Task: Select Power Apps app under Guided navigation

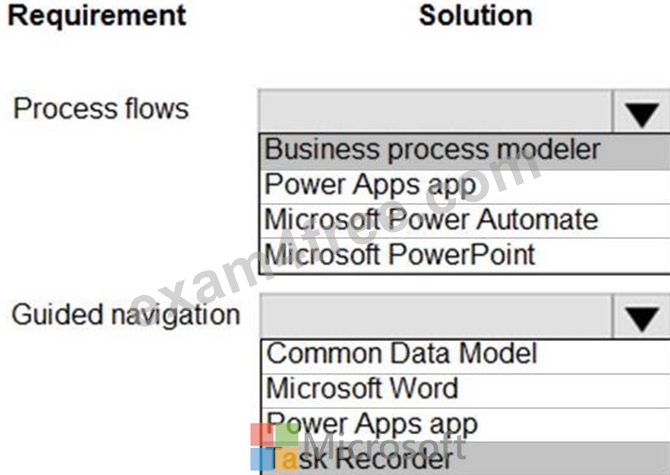Action: tap(465, 425)
